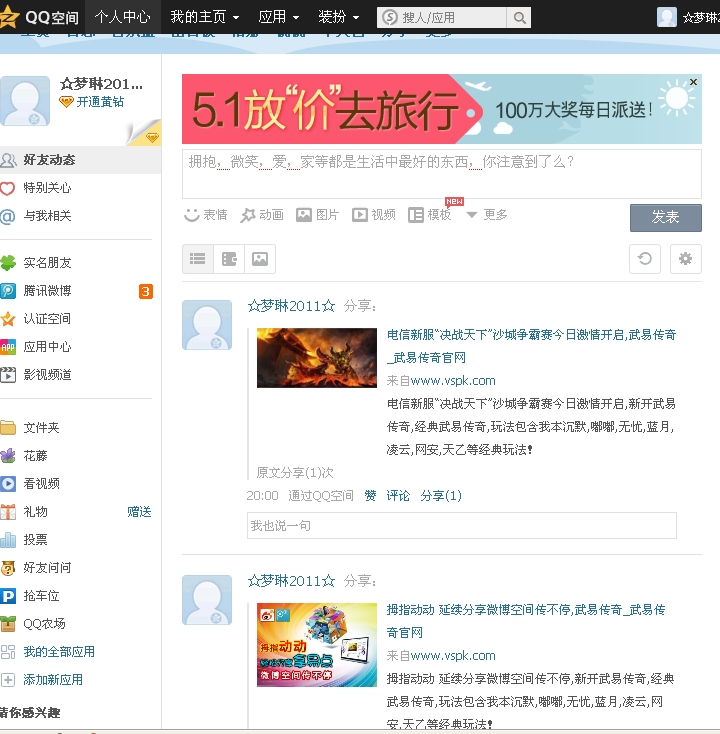This screenshot has width=720, height=734.
Task: Click the orange 3 notification badge
Action: click(x=146, y=291)
